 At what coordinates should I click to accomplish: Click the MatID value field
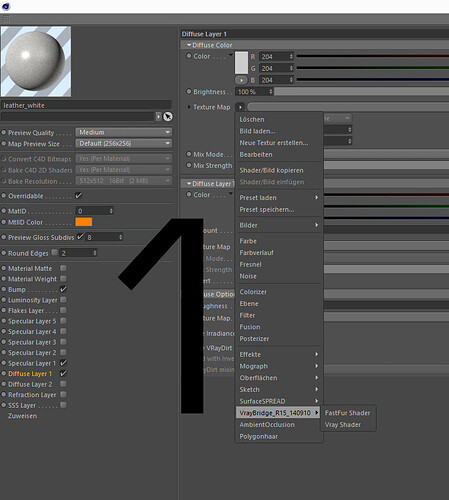click(95, 211)
